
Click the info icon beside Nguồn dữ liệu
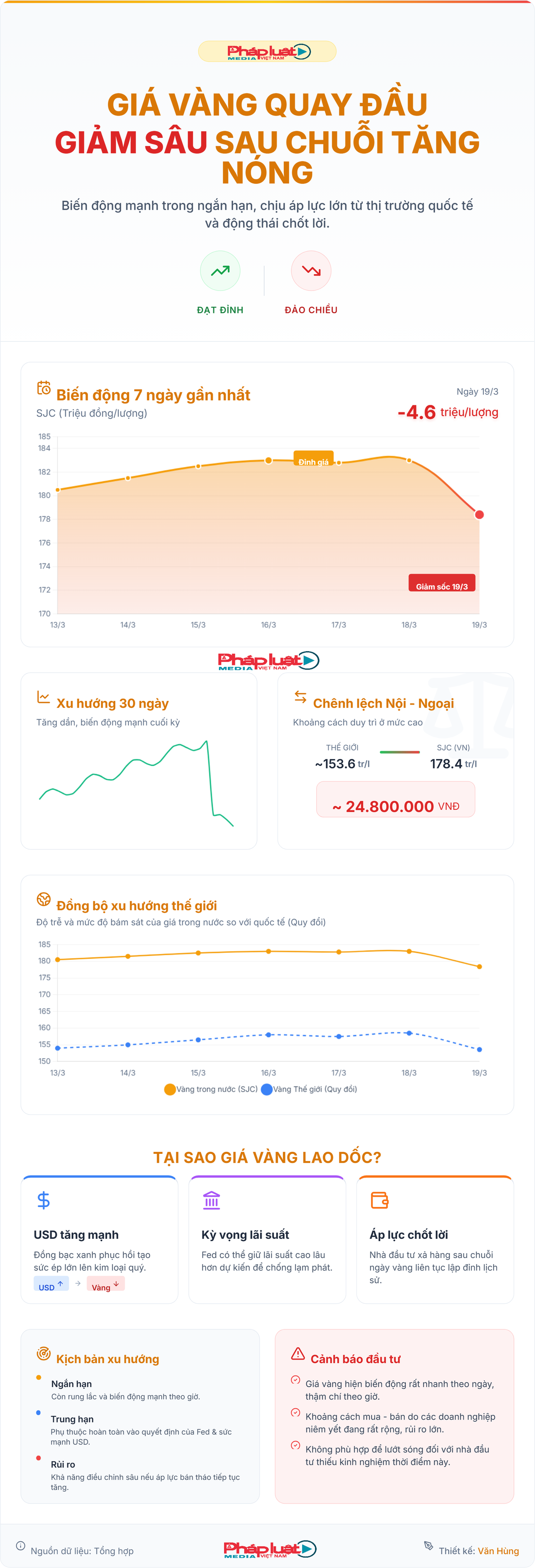[x=21, y=1545]
